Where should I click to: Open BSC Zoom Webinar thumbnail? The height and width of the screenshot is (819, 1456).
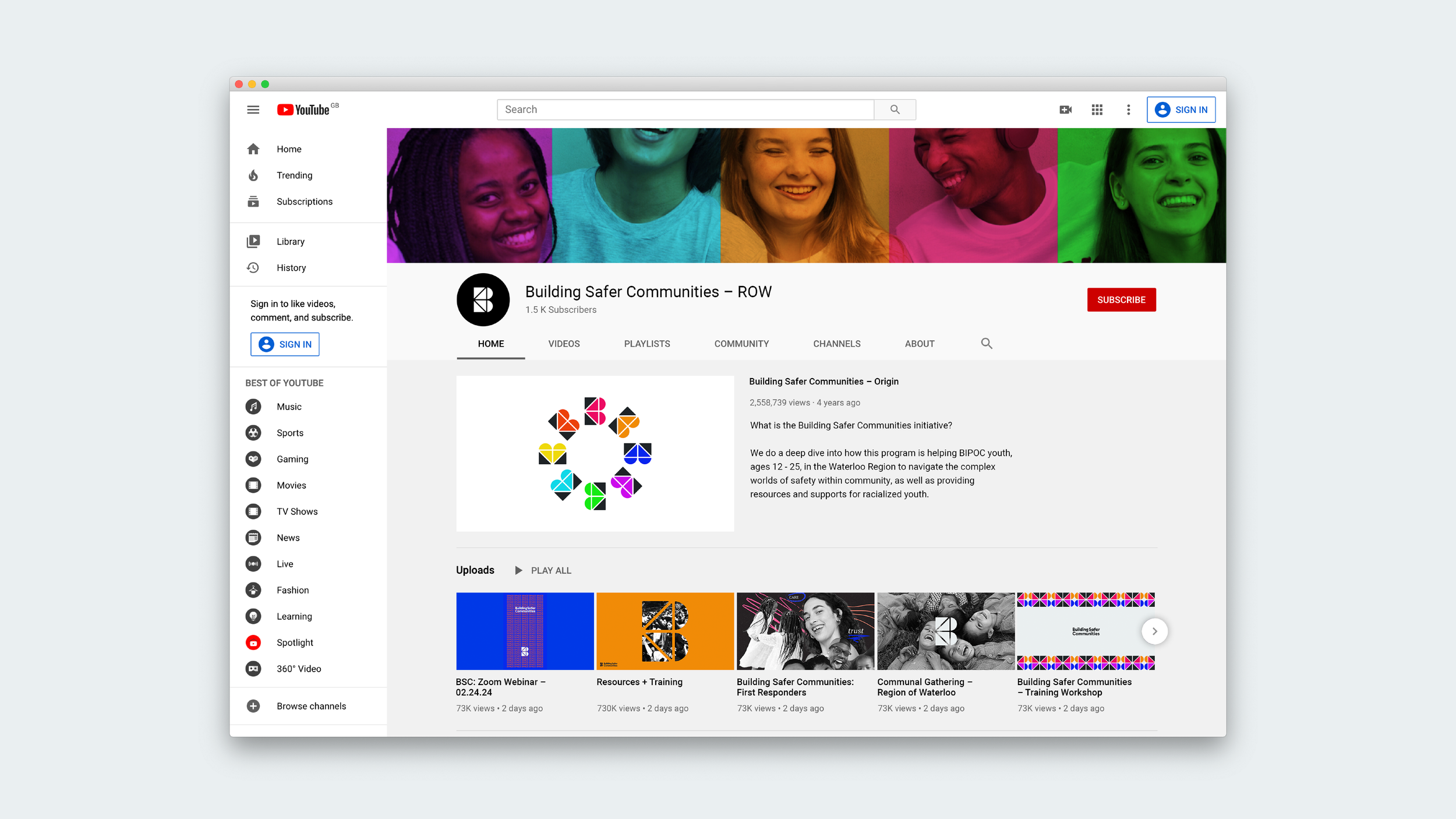coord(525,631)
